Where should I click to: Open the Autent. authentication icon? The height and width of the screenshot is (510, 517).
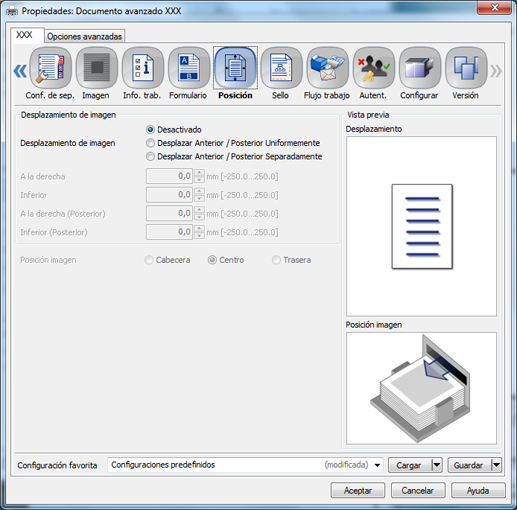click(x=374, y=68)
